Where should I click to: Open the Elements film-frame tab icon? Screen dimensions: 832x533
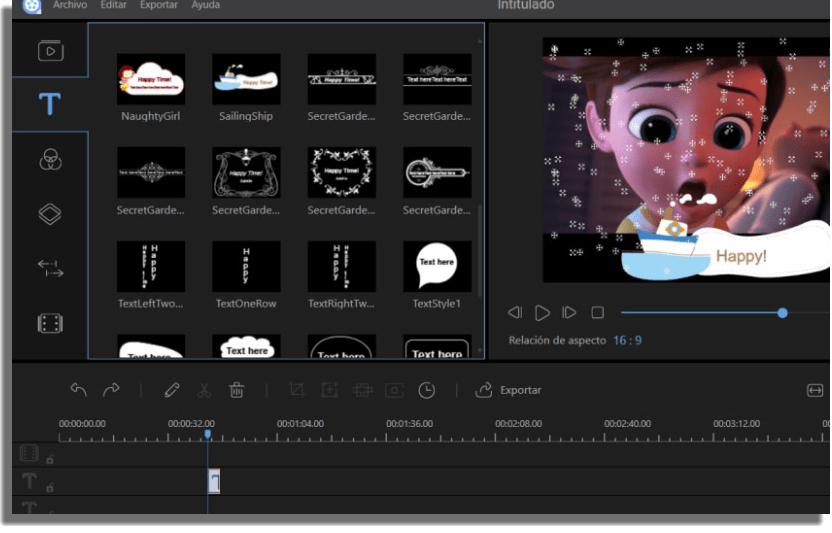tap(50, 323)
